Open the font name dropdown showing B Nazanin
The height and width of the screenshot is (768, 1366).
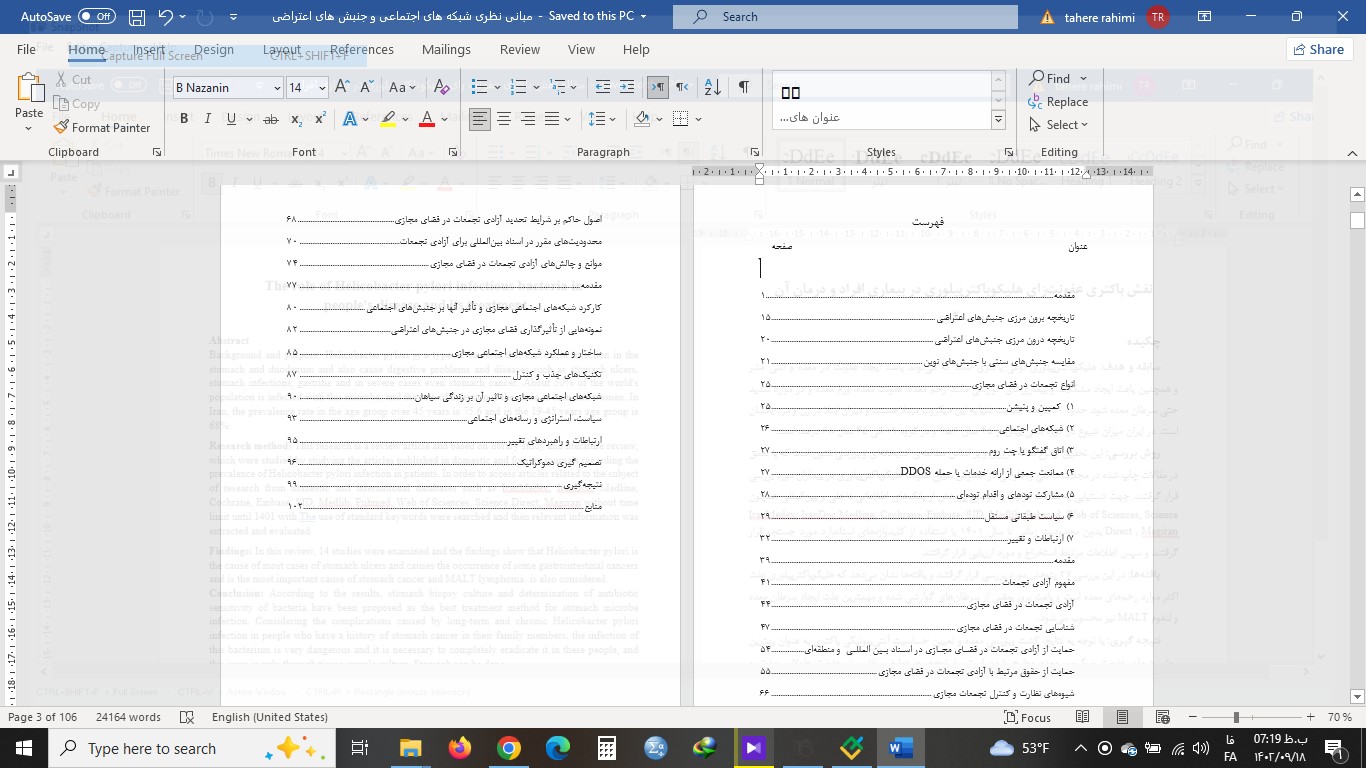click(x=277, y=88)
